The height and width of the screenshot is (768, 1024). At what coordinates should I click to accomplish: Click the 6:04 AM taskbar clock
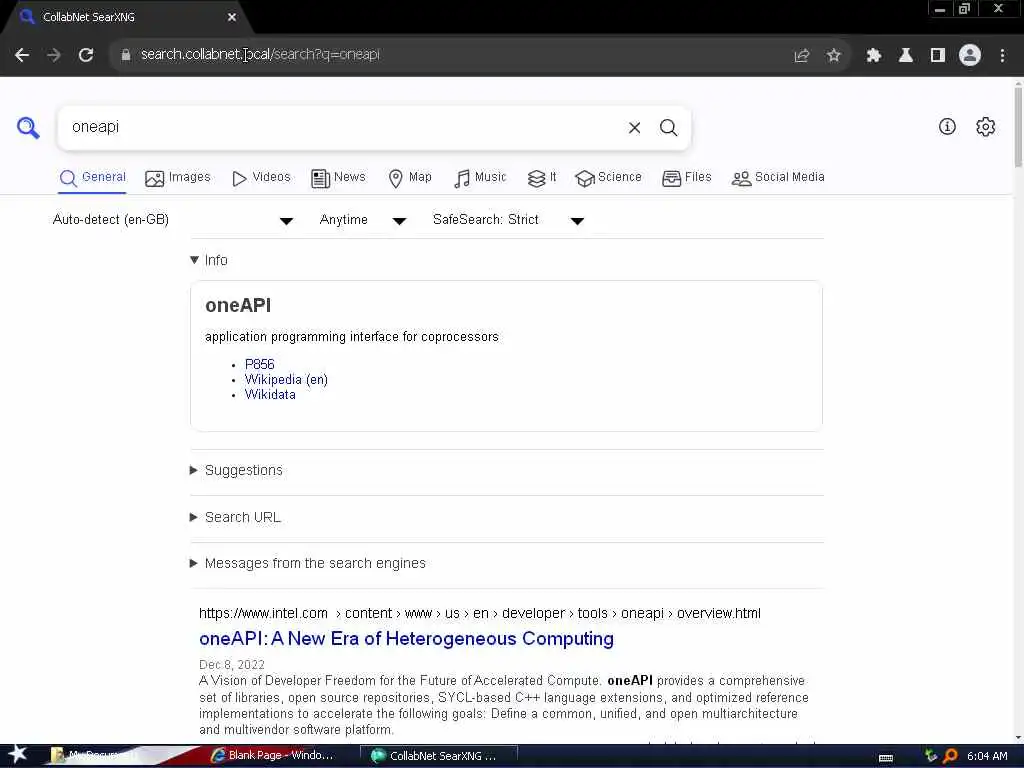[987, 756]
